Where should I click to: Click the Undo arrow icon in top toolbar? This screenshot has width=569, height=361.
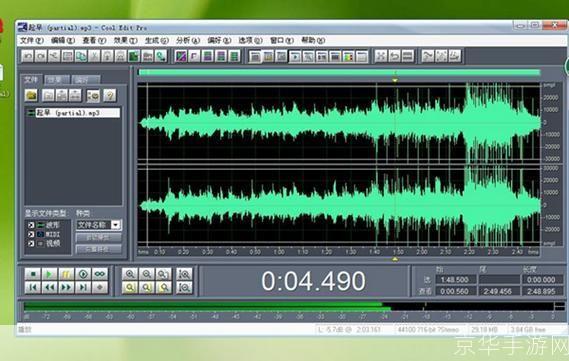[x=28, y=56]
